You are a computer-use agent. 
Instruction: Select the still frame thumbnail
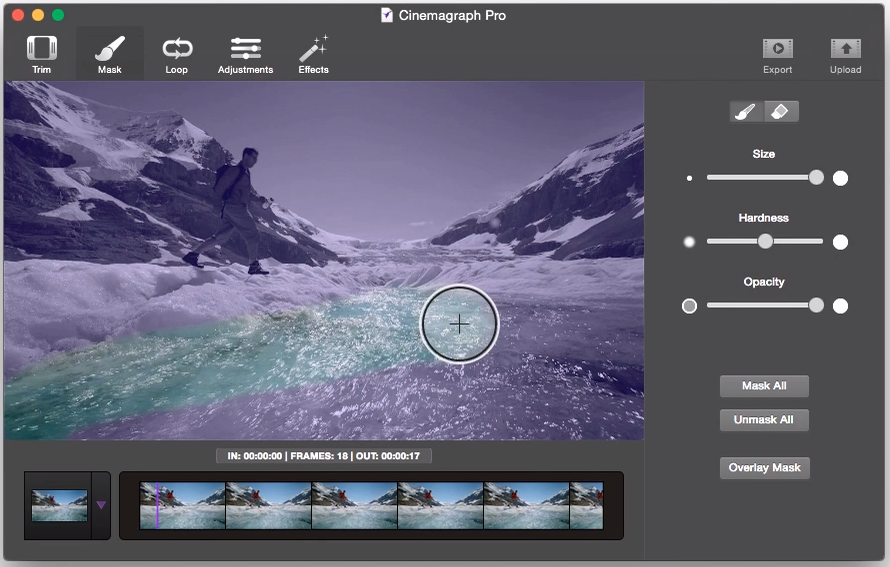click(x=59, y=505)
